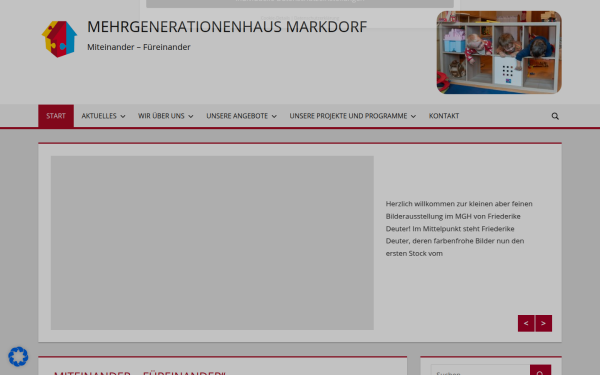The width and height of the screenshot is (600, 375).
Task: Click the red search submit button in sidebar
Action: pos(540,371)
